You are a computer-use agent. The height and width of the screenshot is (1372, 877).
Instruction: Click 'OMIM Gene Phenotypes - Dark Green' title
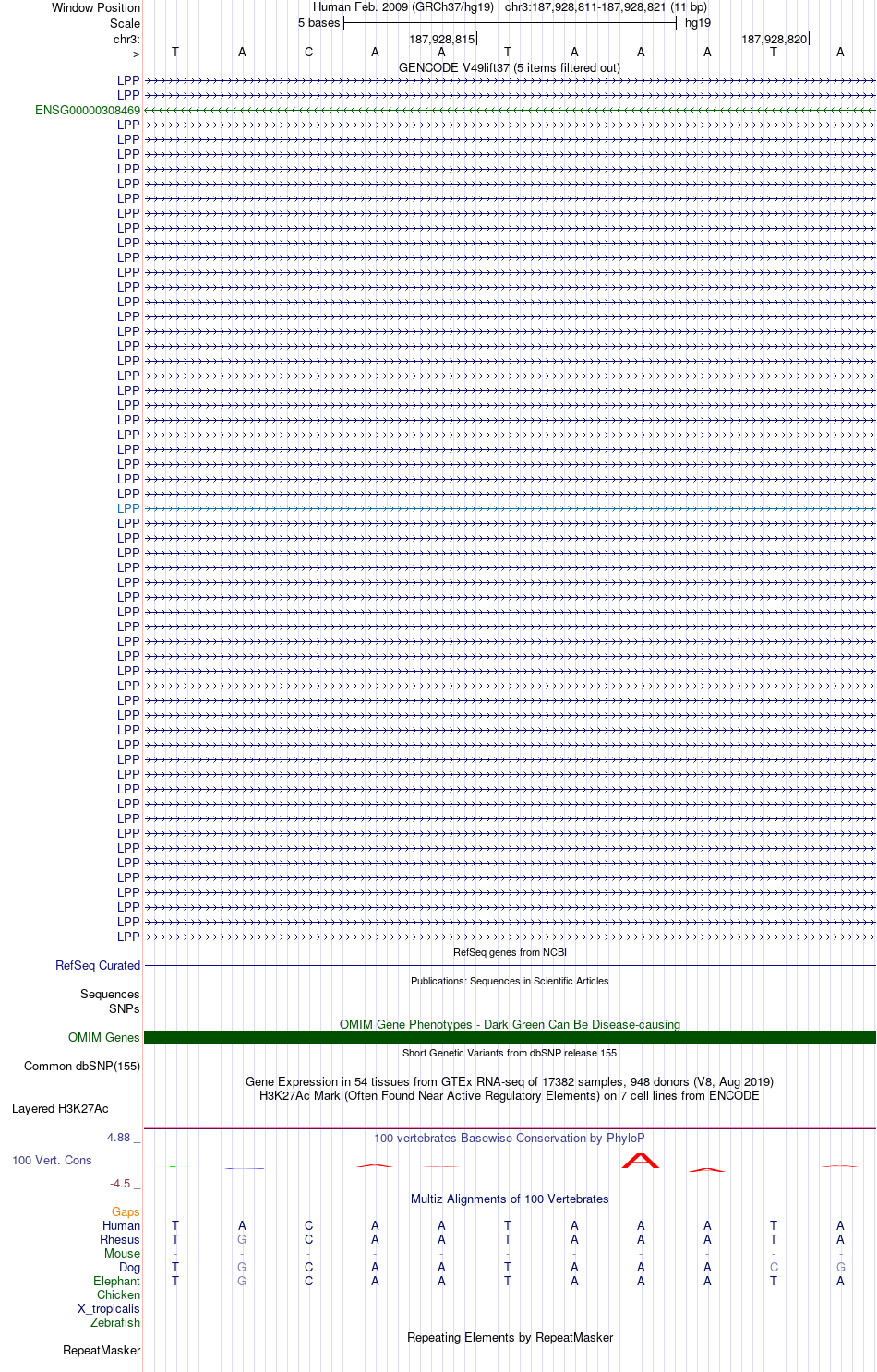(x=510, y=1025)
